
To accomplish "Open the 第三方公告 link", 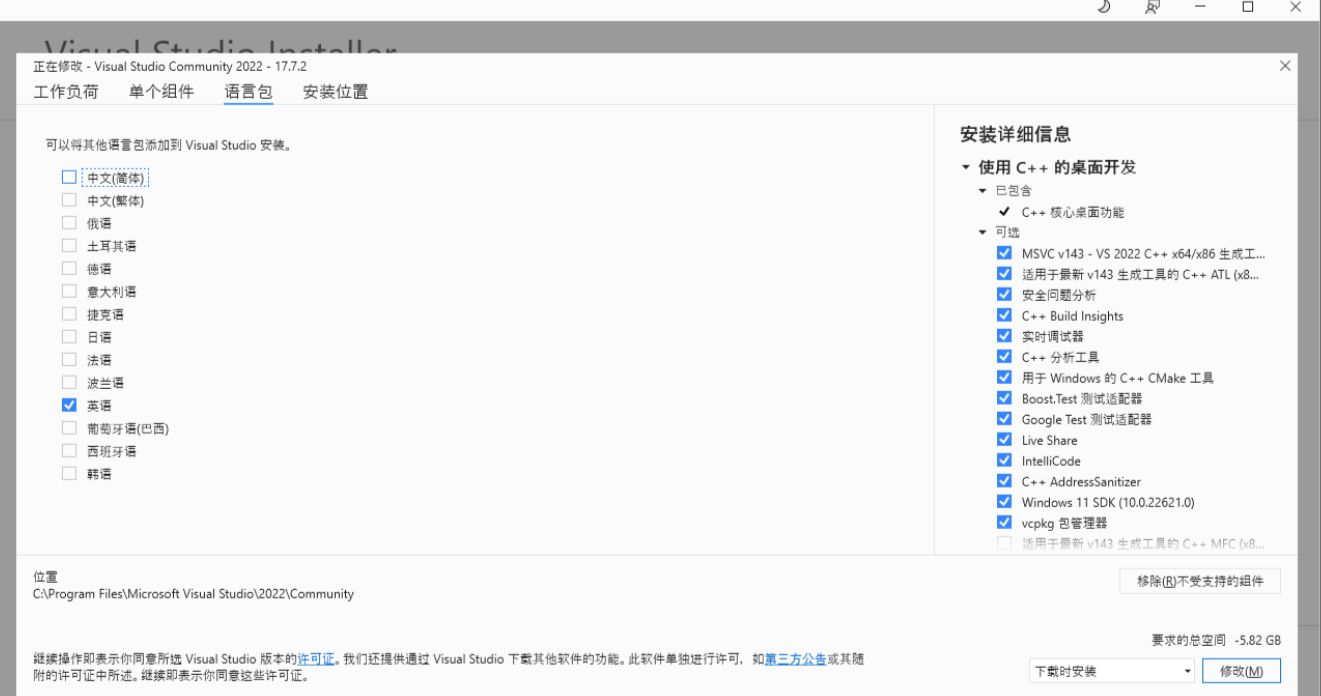I will click(795, 660).
